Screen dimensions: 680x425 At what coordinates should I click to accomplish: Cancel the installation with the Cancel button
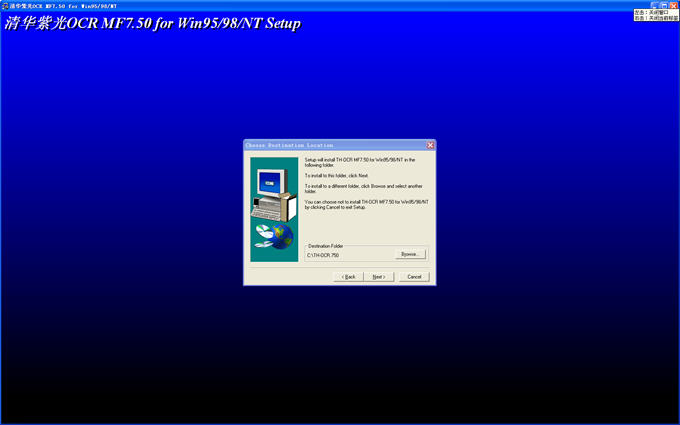coord(414,277)
